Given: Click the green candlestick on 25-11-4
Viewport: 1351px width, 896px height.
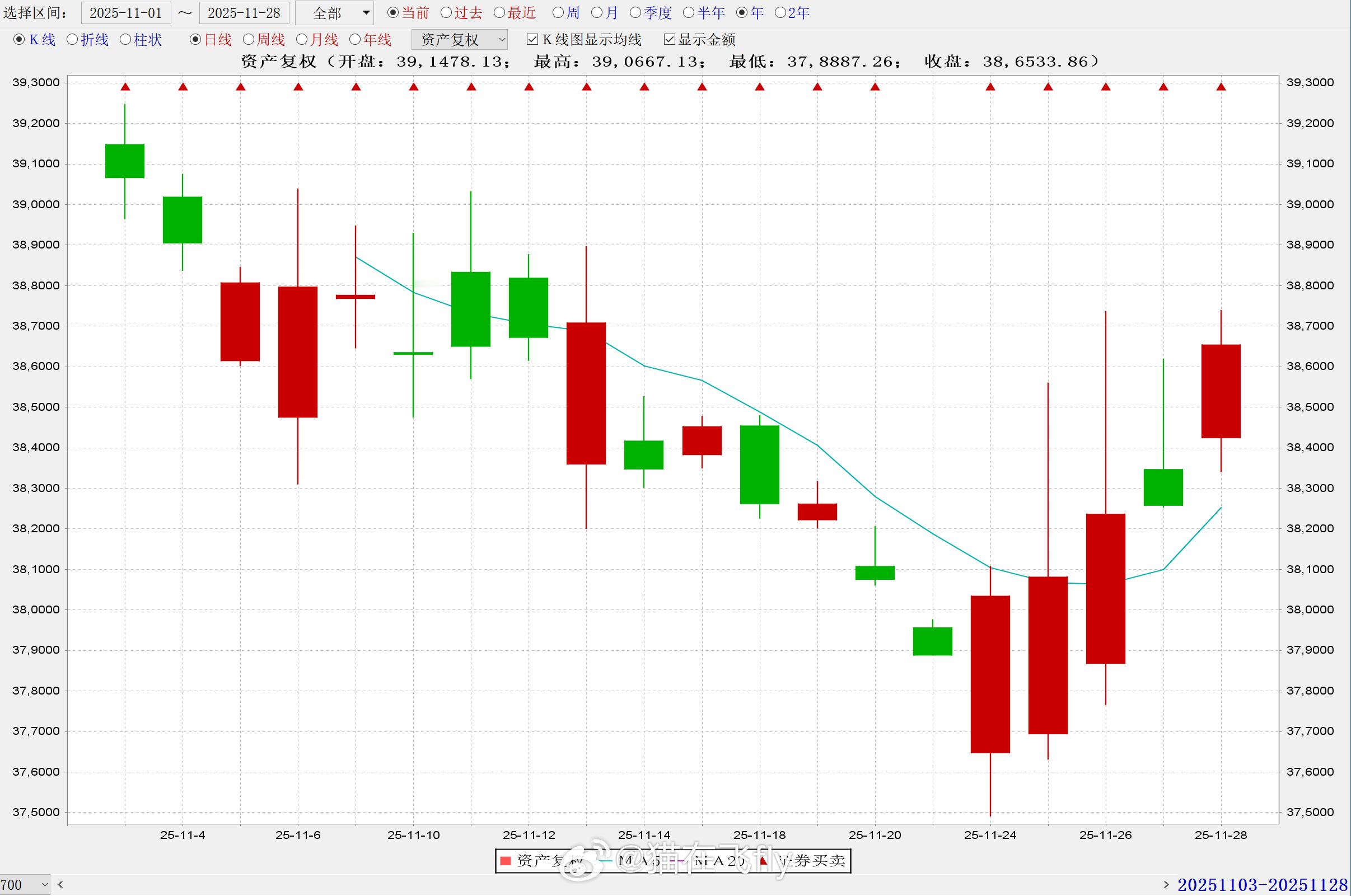Looking at the screenshot, I should (183, 220).
